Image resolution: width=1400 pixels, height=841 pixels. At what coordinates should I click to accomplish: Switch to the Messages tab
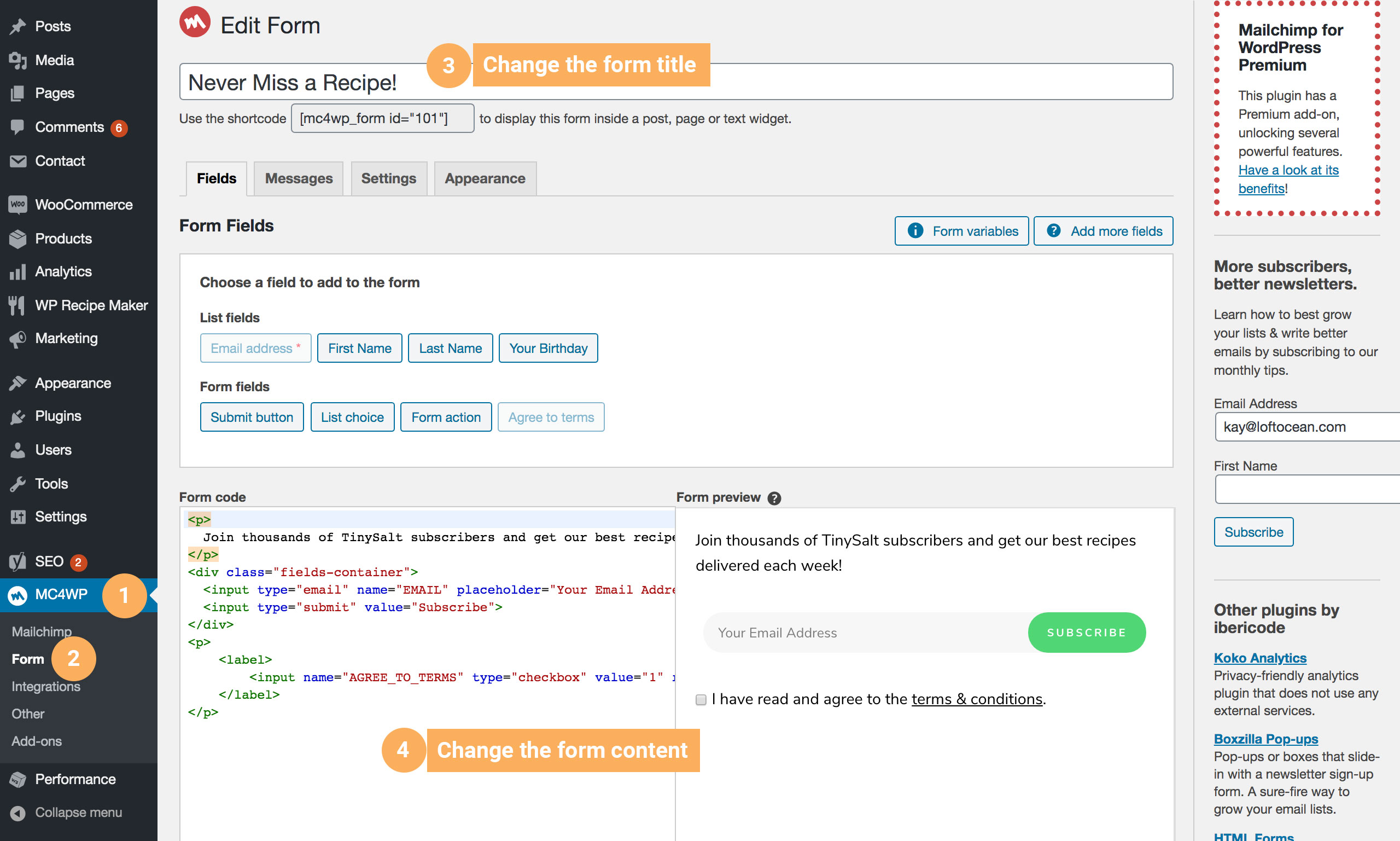click(299, 178)
